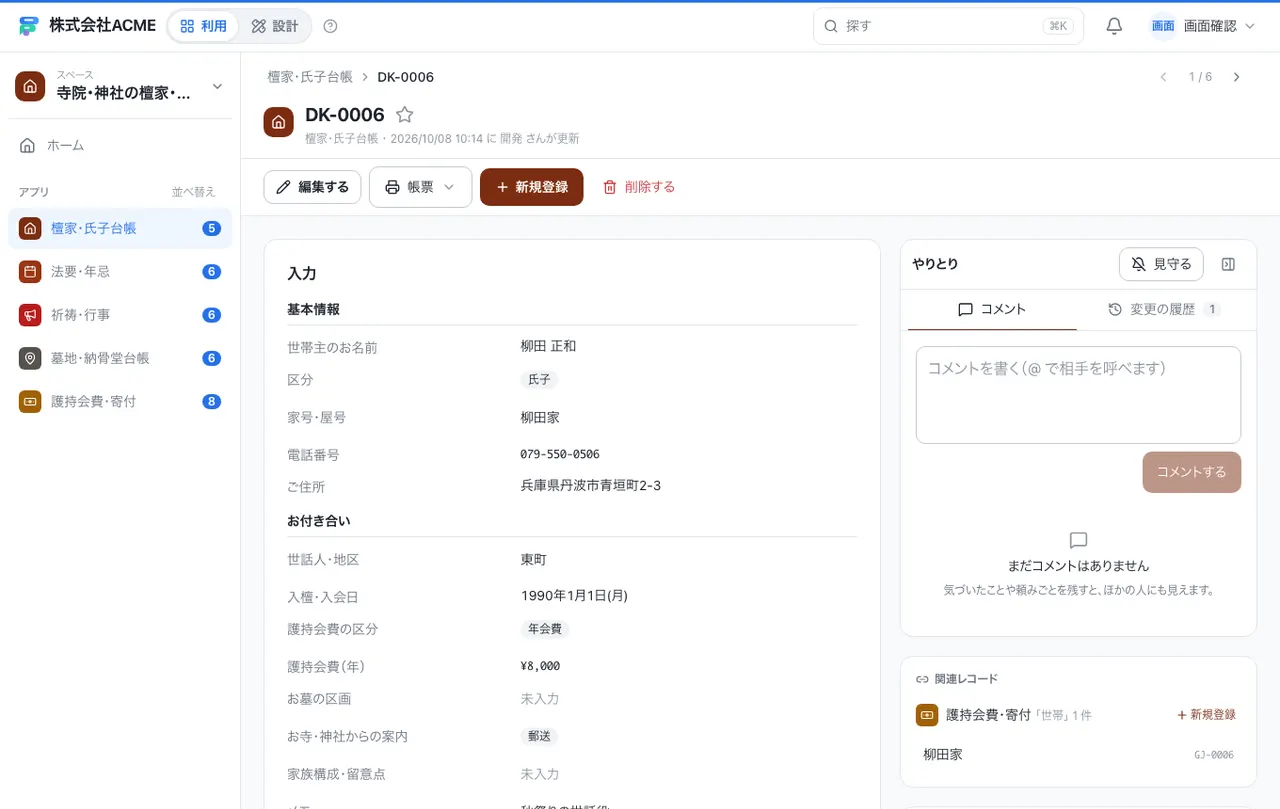Open related record 柳田家 GJ-0006
Image resolution: width=1280 pixels, height=809 pixels.
(1078, 755)
